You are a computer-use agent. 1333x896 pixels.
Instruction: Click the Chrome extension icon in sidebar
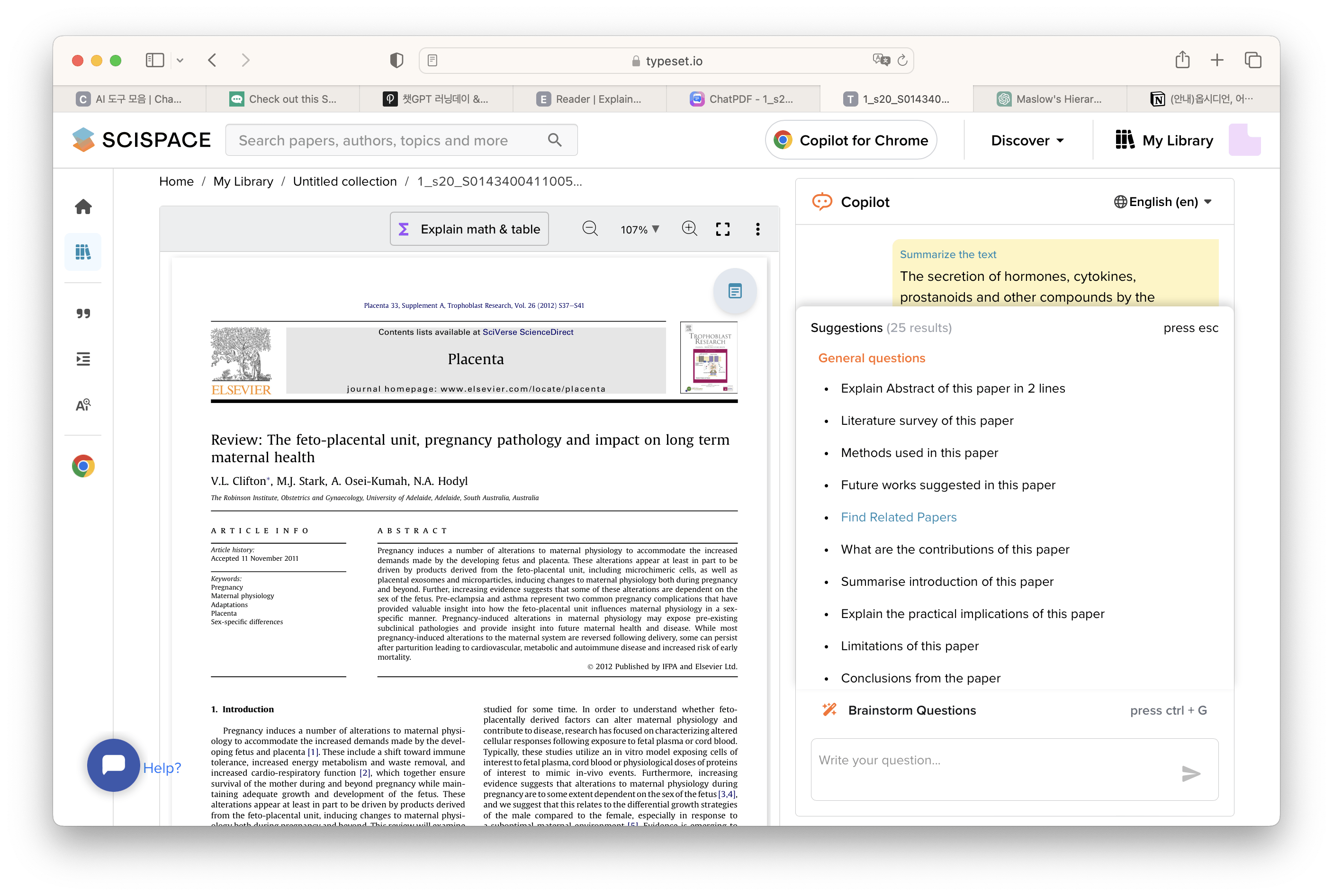pyautogui.click(x=83, y=466)
